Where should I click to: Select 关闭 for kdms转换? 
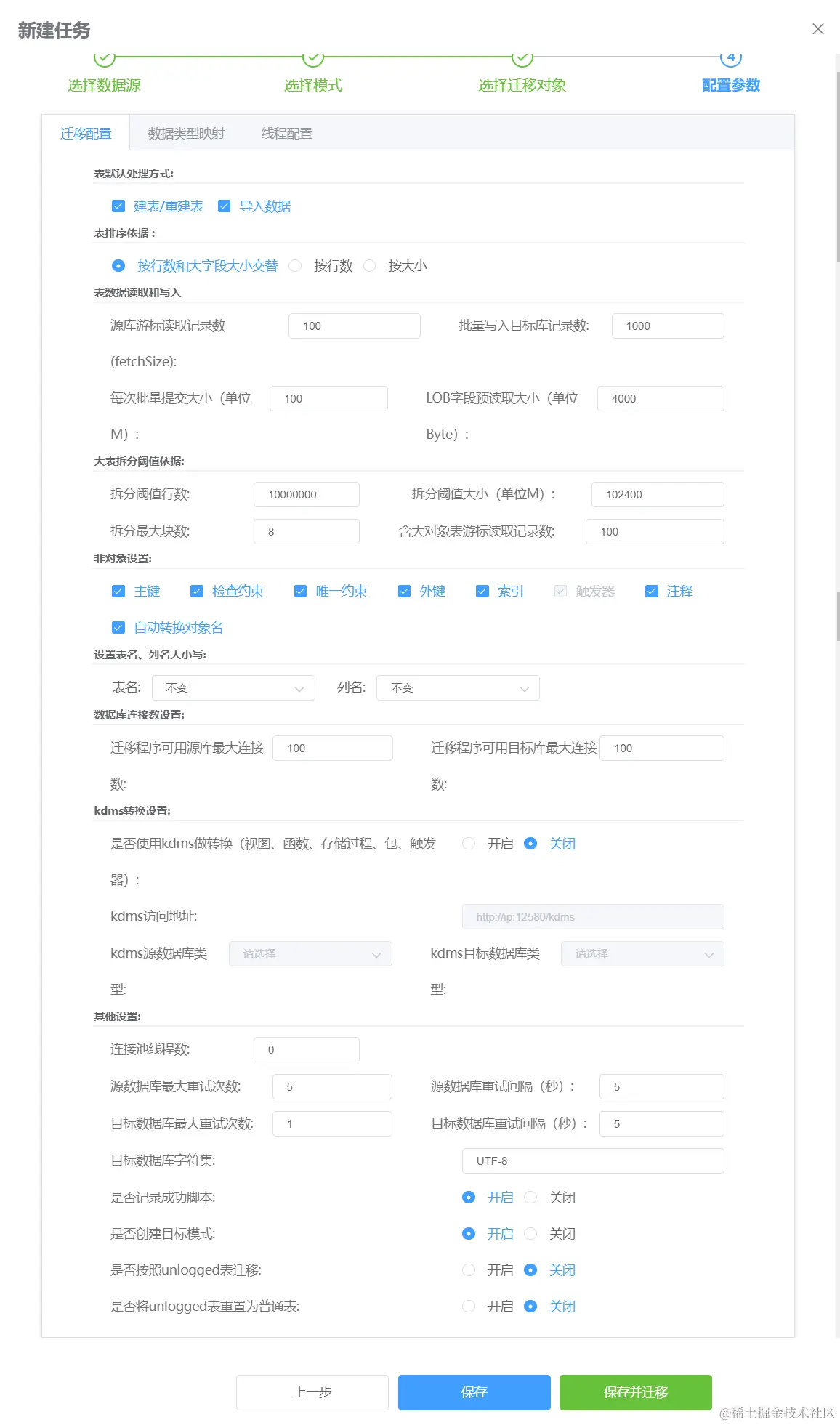click(530, 844)
